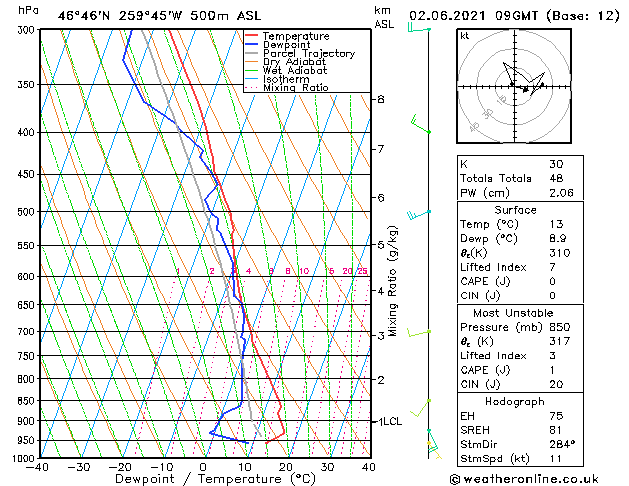This screenshot has width=629, height=486.
Task: Click the blue Dewpoint legend line
Action: pos(251,45)
